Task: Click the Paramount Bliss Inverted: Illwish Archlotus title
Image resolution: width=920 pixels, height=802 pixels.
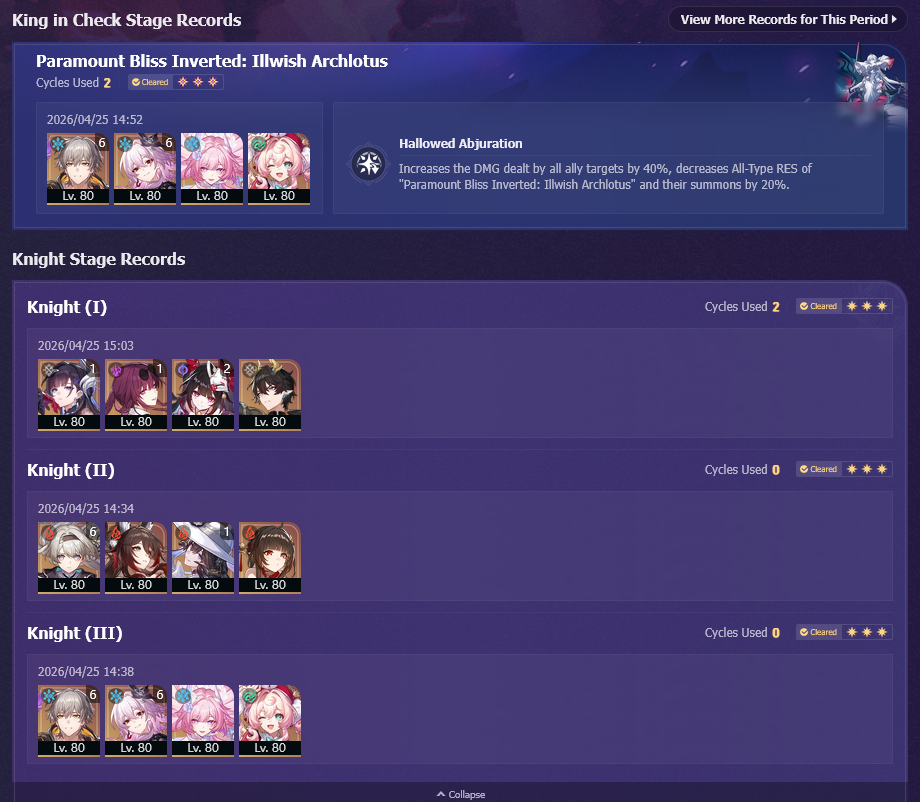Action: pos(212,61)
